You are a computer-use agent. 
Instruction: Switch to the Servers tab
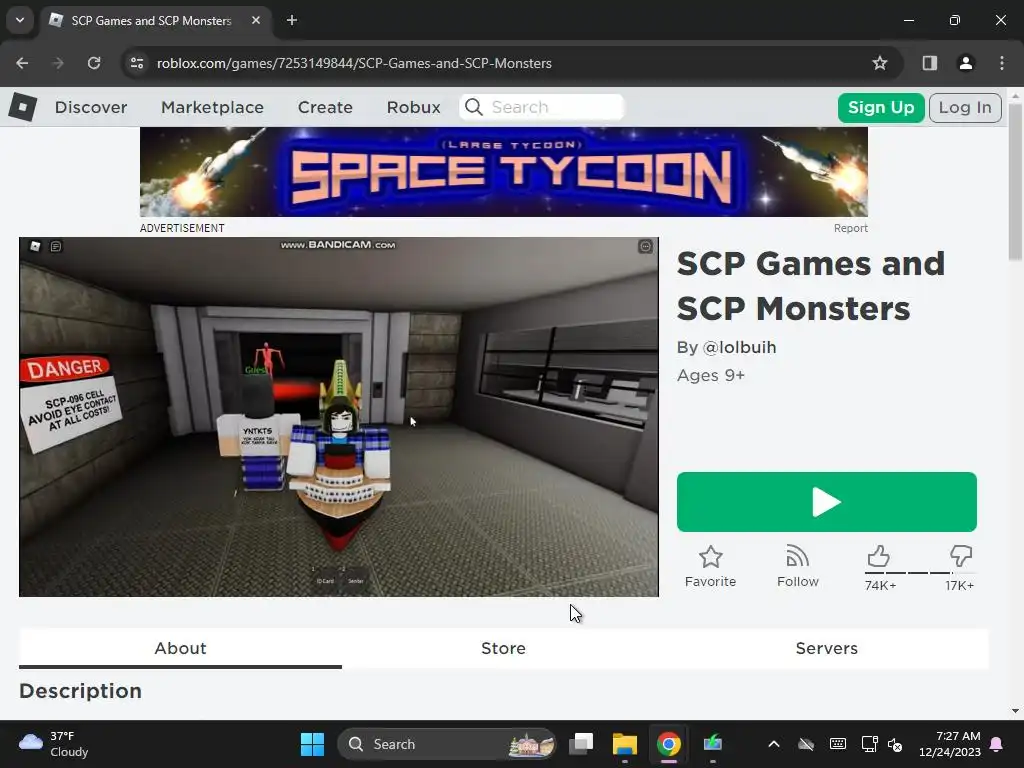826,648
